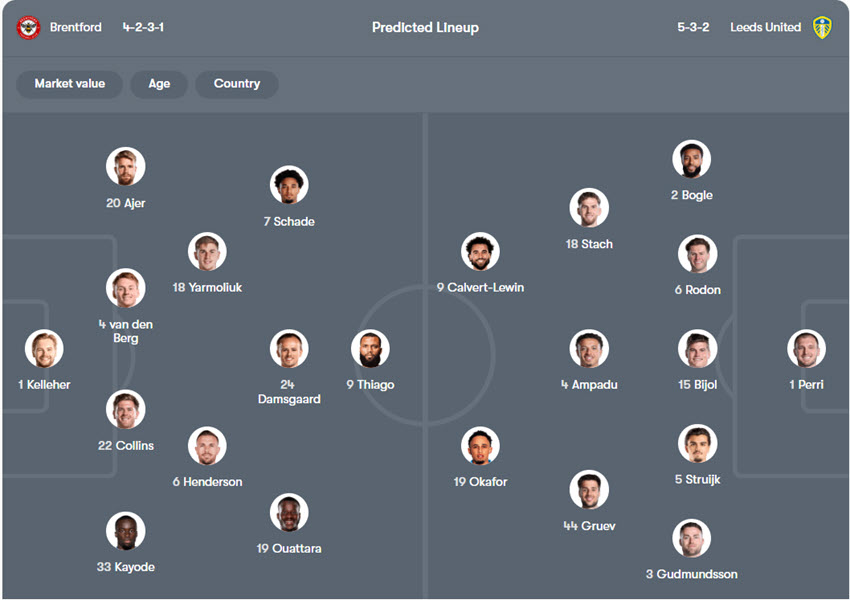Open the Leeds United team name link
The width and height of the screenshot is (850, 600).
[765, 28]
